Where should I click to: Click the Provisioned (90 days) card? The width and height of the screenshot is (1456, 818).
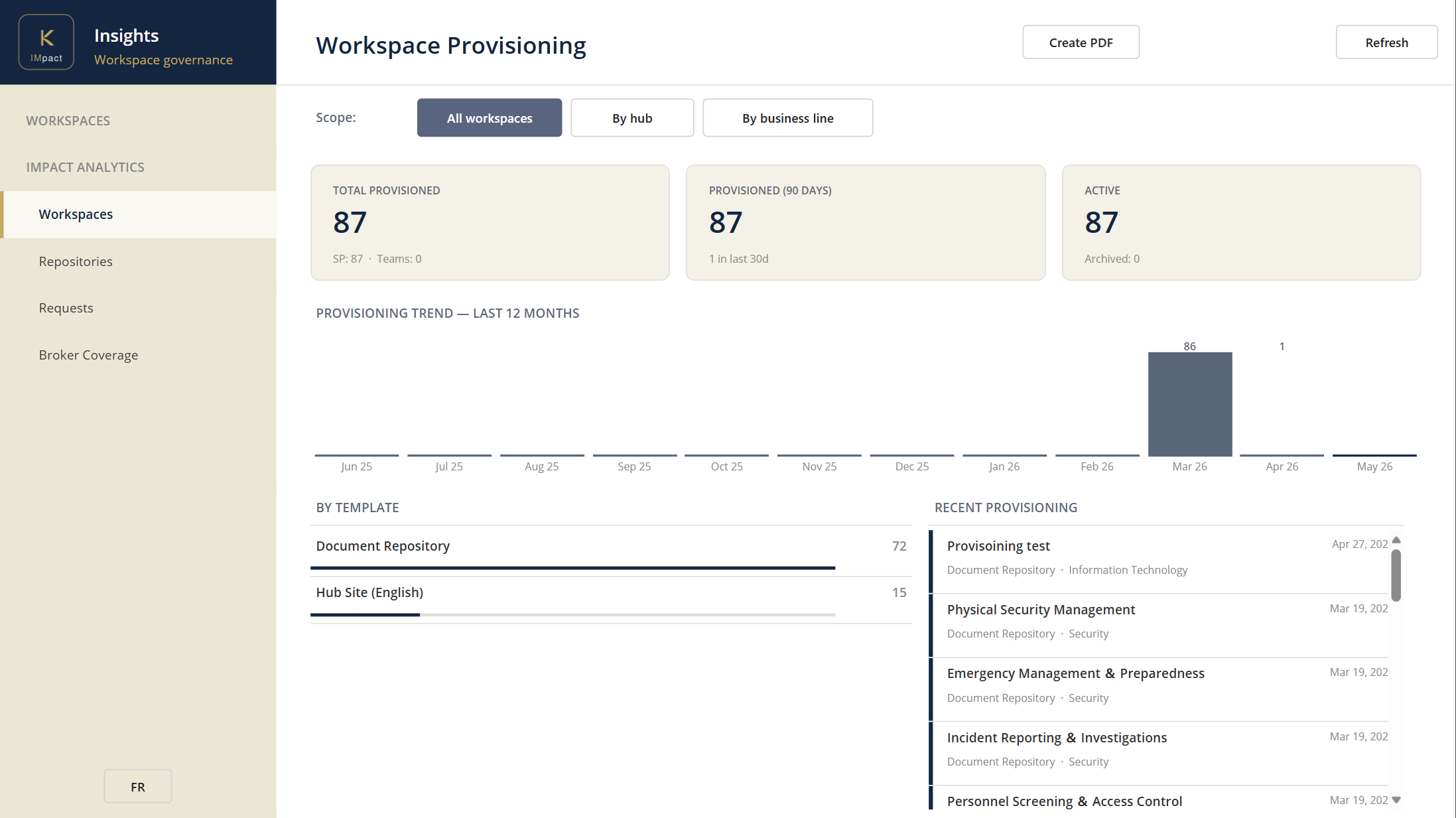tap(866, 223)
